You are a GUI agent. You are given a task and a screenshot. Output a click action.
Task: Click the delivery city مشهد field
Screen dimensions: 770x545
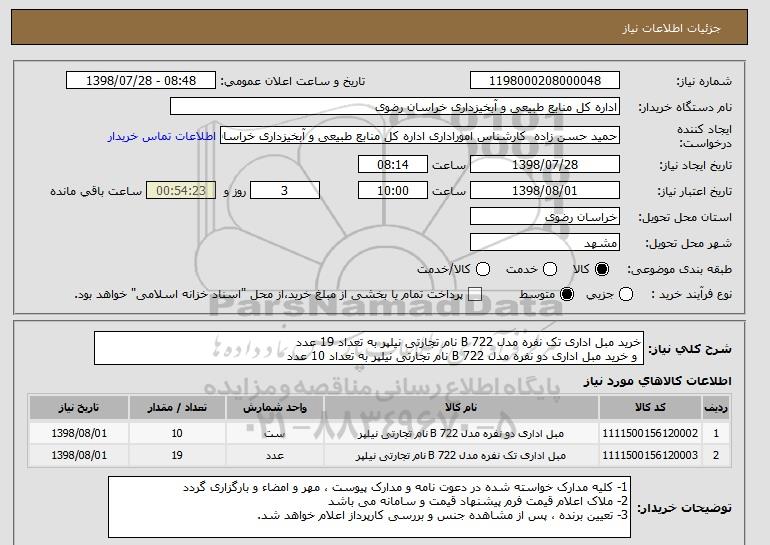(545, 243)
